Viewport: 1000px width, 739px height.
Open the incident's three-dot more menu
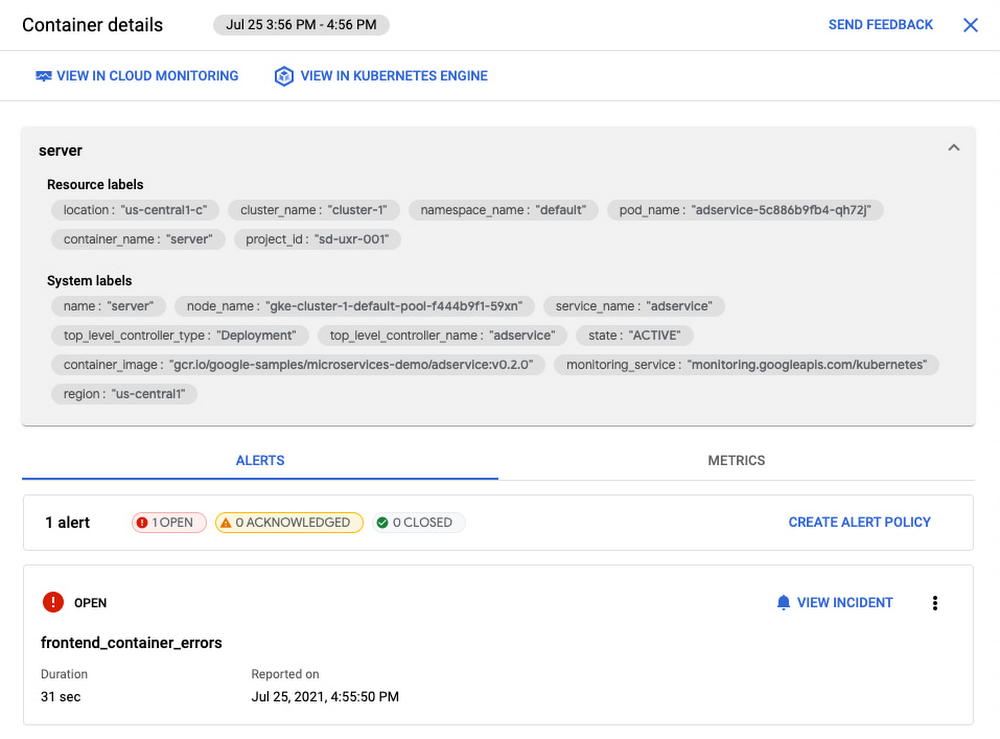click(x=935, y=603)
